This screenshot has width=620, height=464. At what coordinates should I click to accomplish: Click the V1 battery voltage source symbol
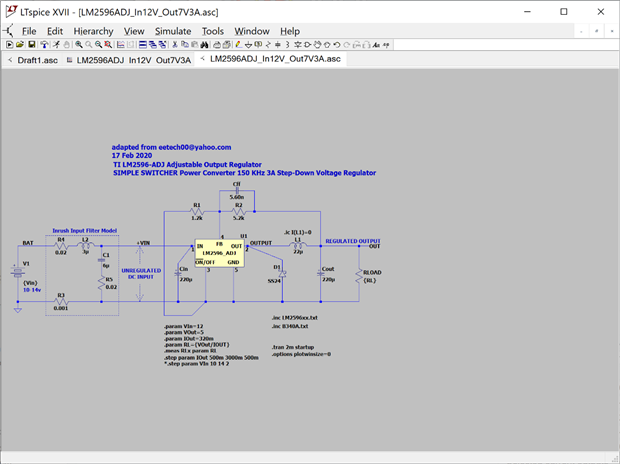tap(18, 272)
